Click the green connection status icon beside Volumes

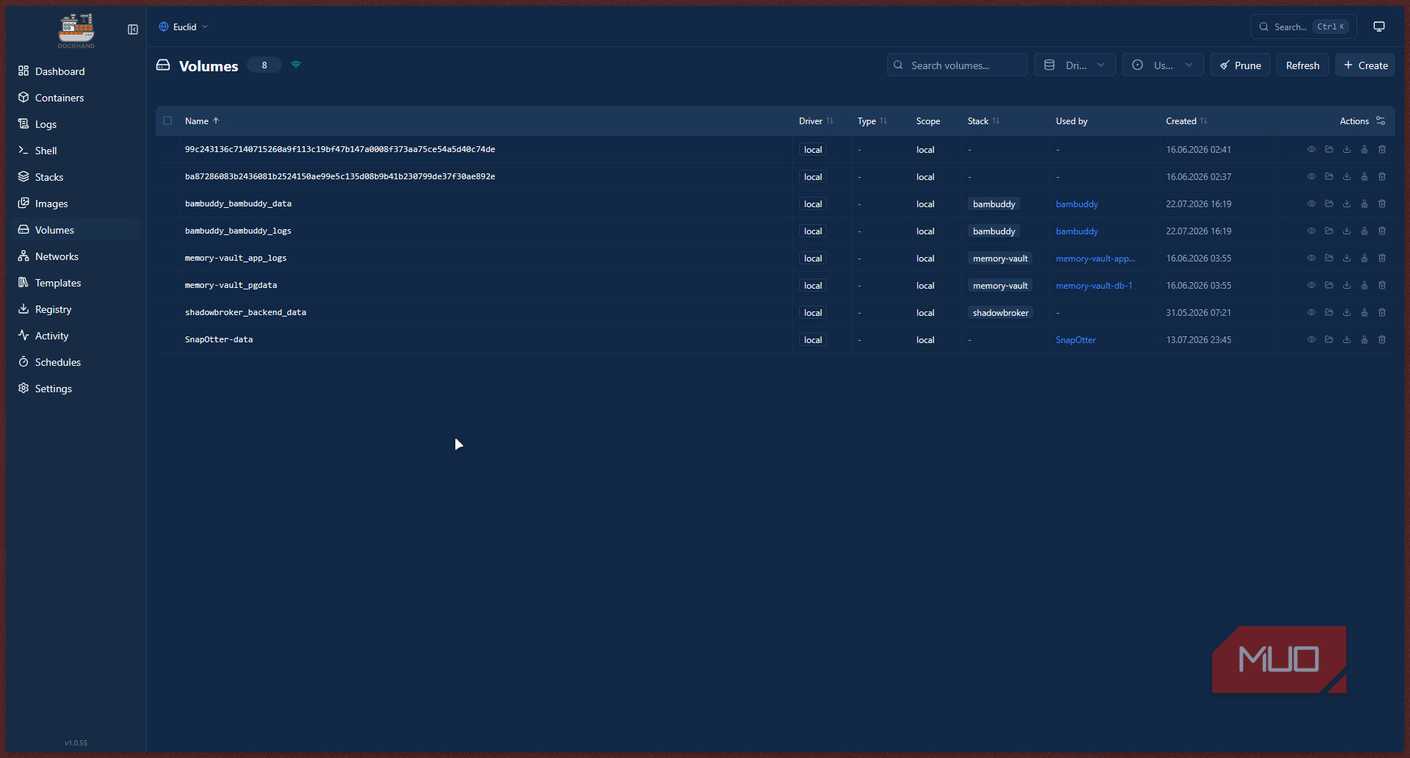click(x=296, y=65)
